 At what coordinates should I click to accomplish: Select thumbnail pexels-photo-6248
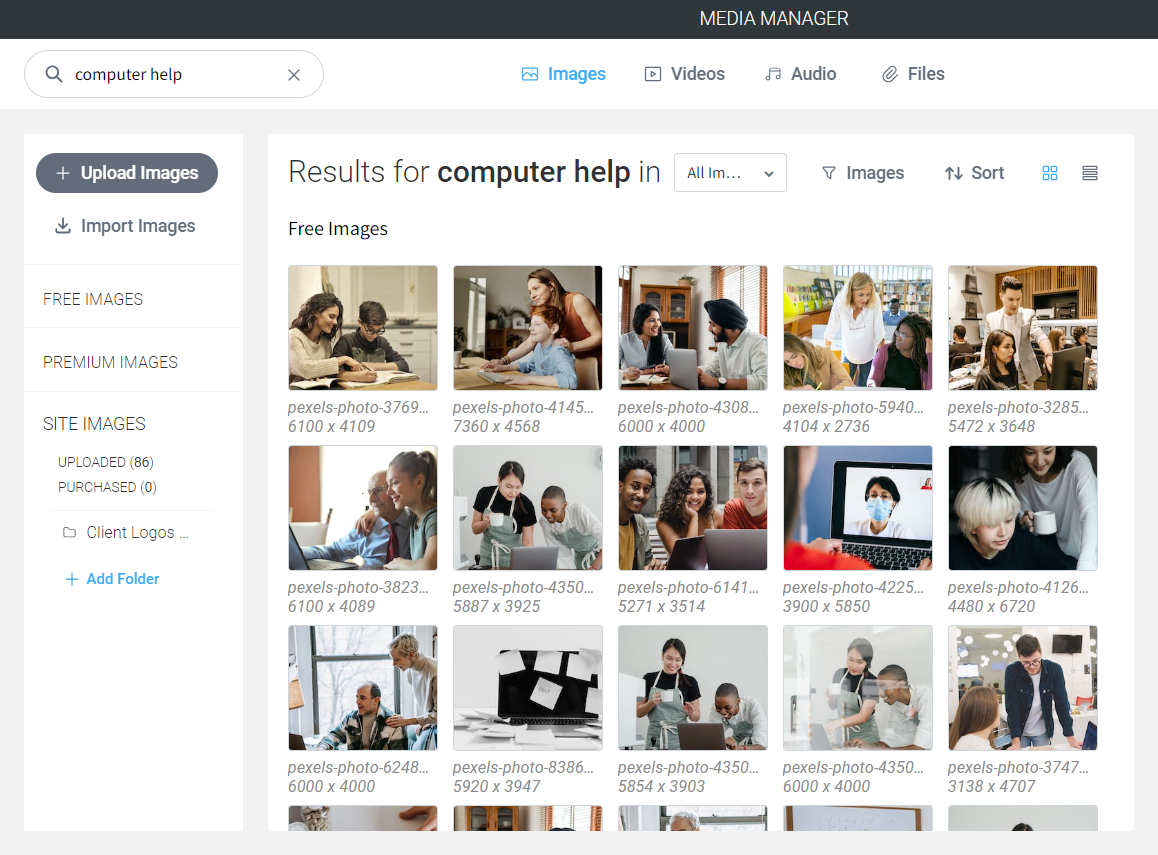point(363,688)
